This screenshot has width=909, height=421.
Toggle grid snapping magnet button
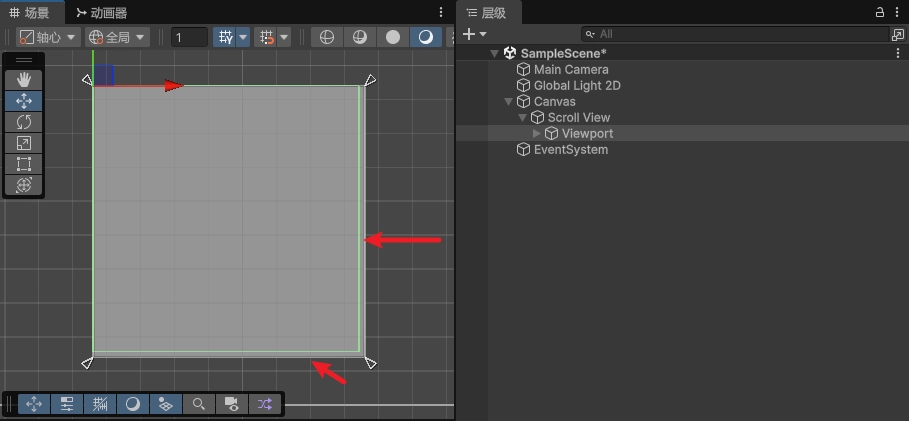[x=266, y=38]
